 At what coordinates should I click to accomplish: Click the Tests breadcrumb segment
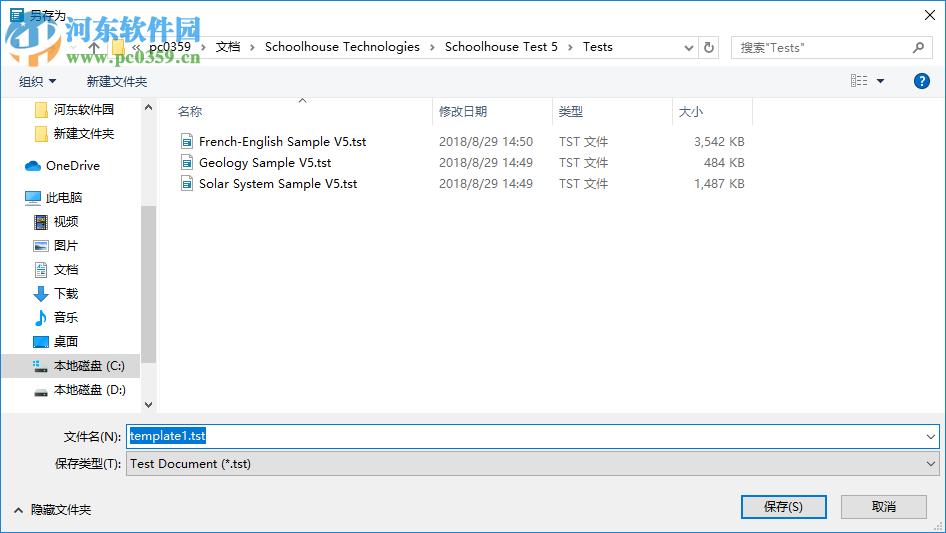click(597, 47)
